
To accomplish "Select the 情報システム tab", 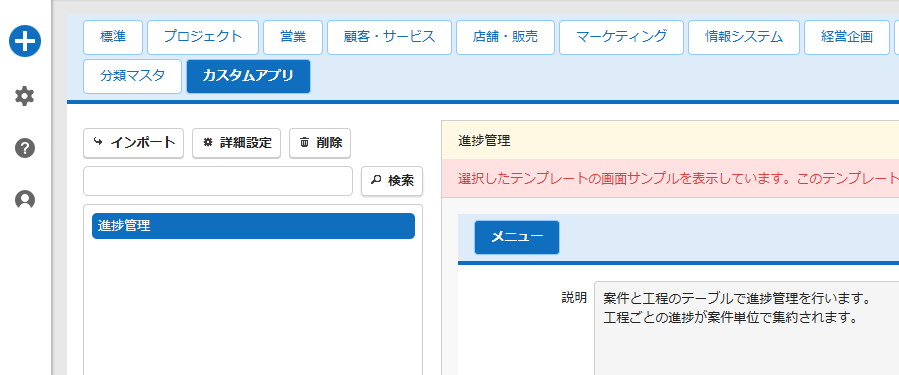I will (x=744, y=37).
